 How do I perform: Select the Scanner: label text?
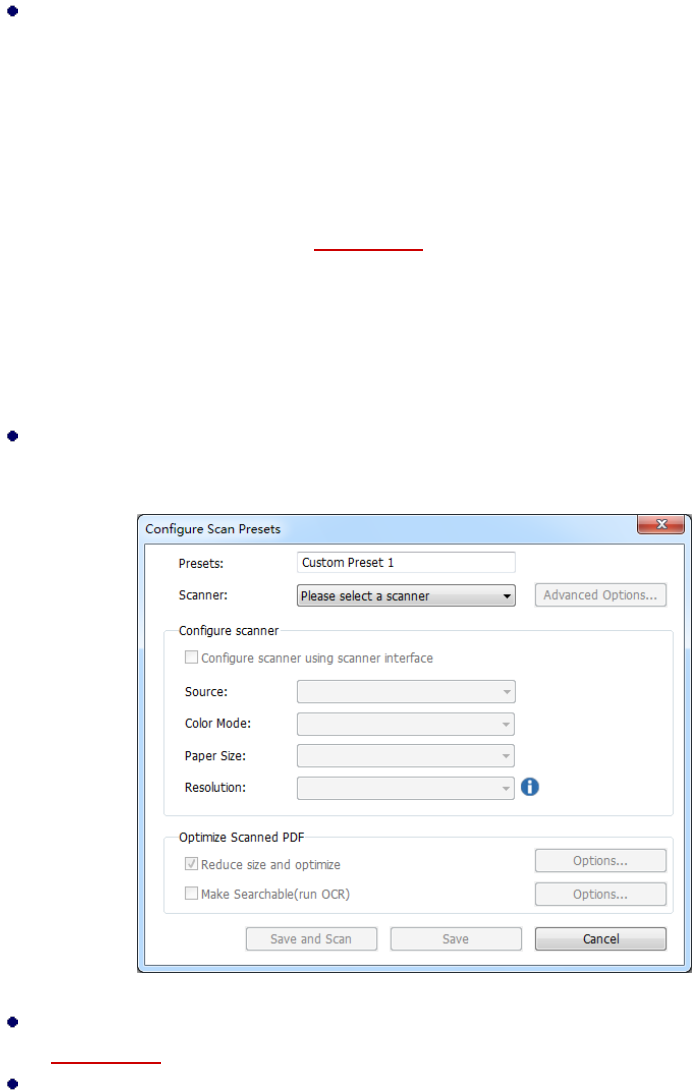203,595
